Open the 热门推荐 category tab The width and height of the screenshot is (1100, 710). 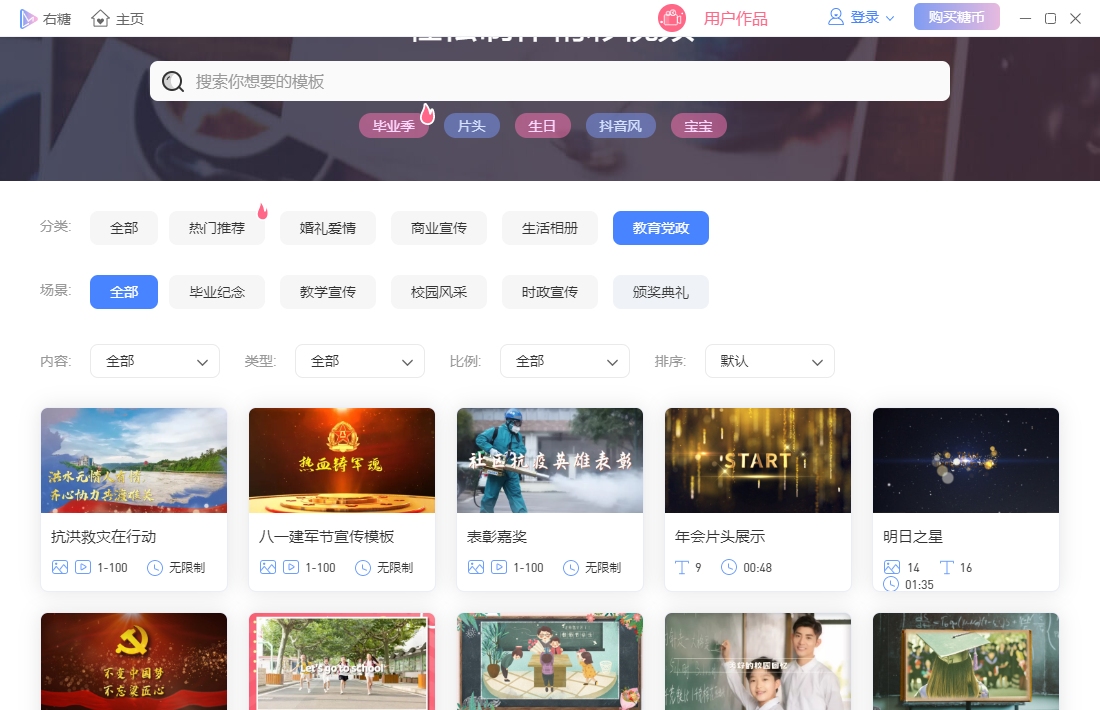pyautogui.click(x=217, y=228)
